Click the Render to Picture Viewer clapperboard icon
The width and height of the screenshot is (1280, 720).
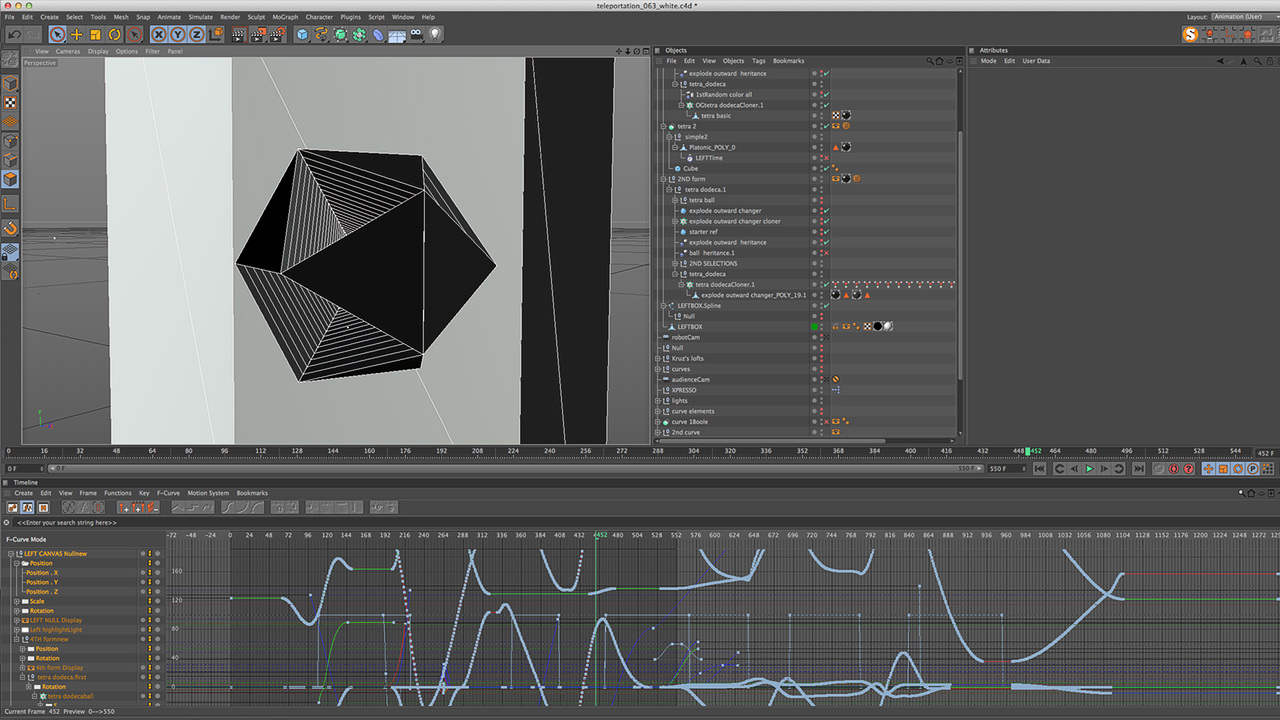point(258,34)
